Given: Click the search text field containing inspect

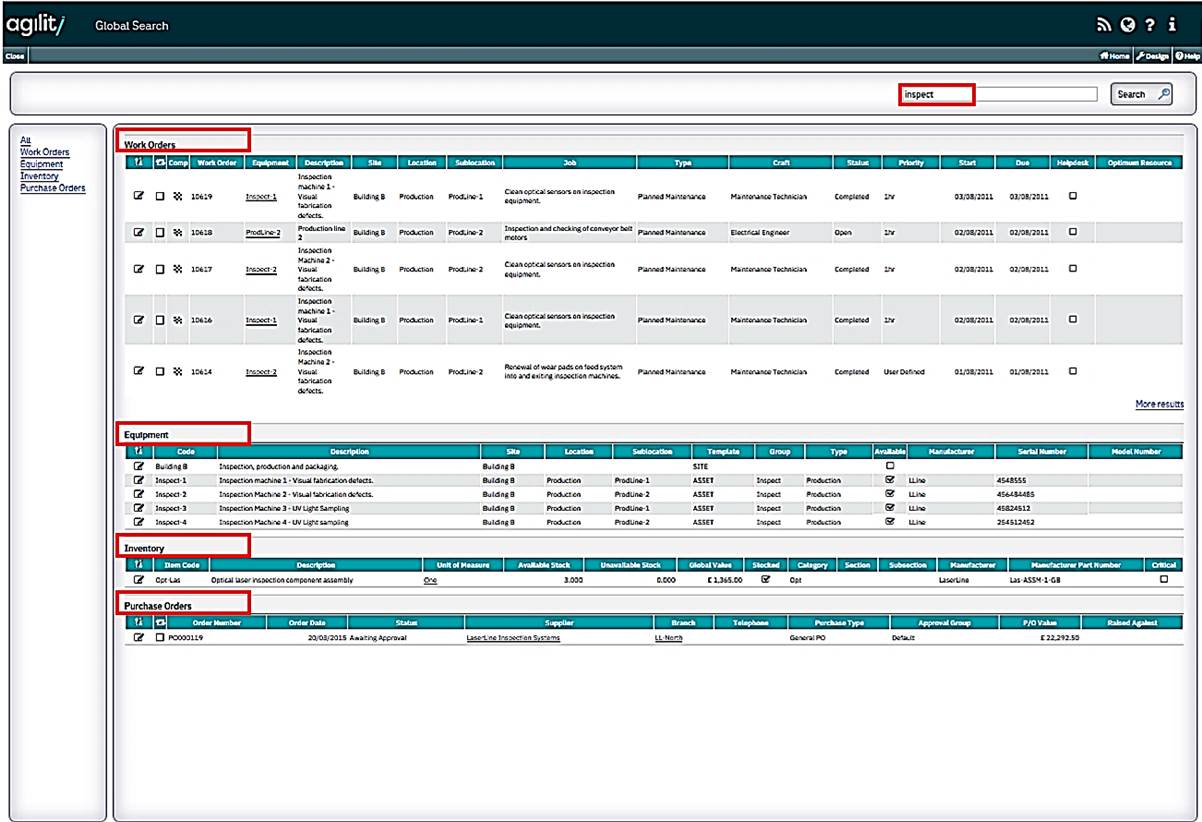Looking at the screenshot, I should coord(1000,94).
